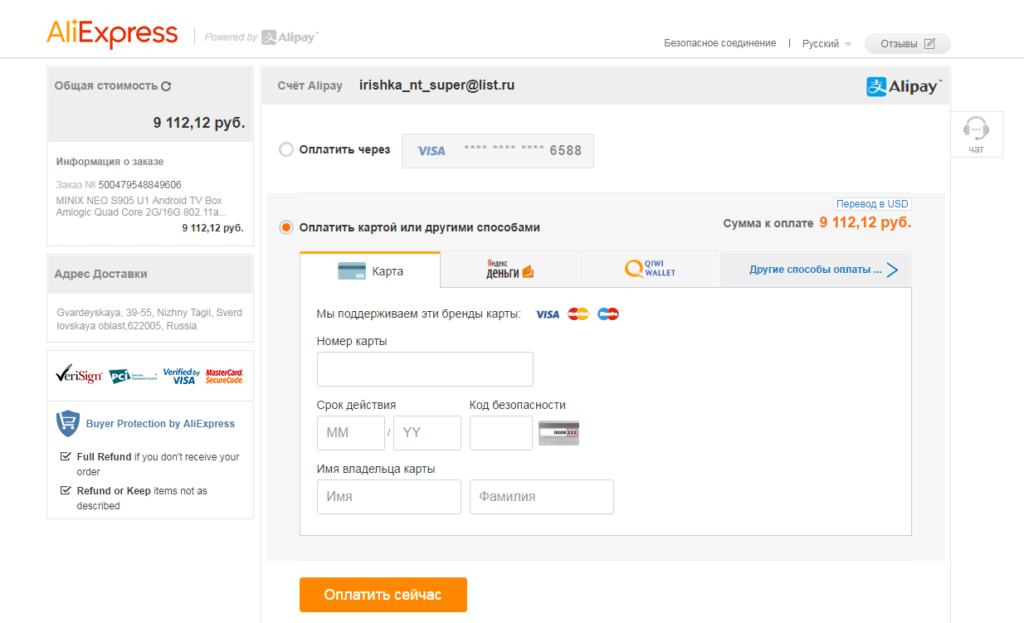Click the Gvardeyskaya delivery address text
1024x623 pixels.
tap(150, 319)
